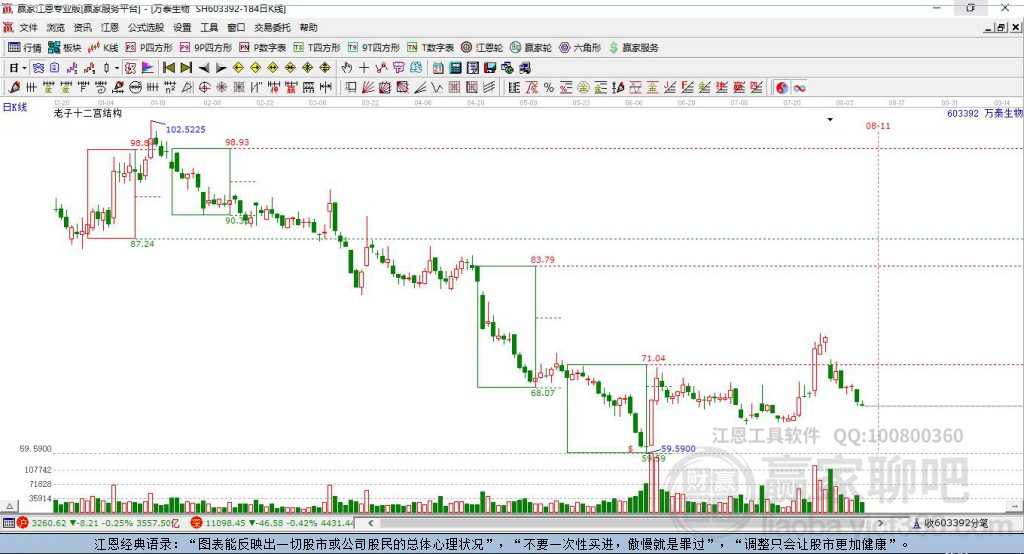Open the P四方形 tool
Screen dimensions: 1024x554
pyautogui.click(x=149, y=48)
